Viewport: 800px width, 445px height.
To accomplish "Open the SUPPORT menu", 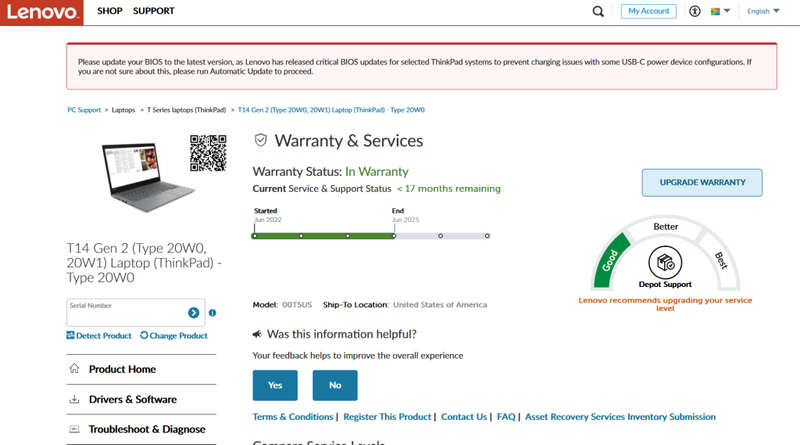I will point(154,11).
